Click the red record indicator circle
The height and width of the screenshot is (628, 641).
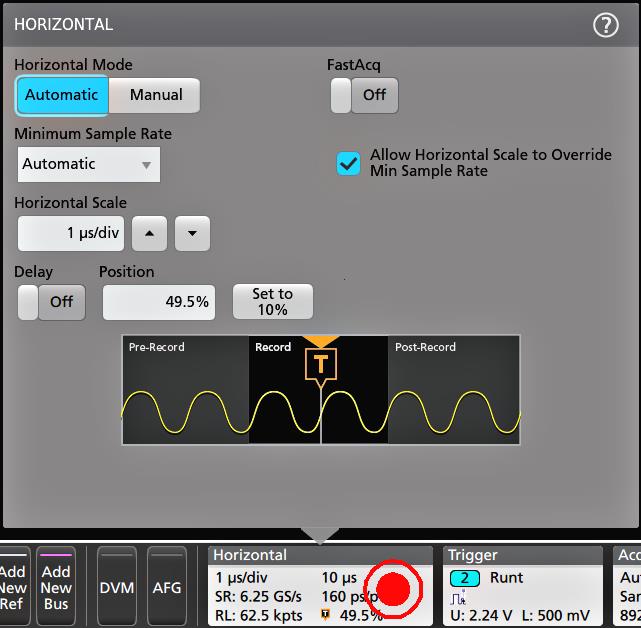tap(397, 589)
